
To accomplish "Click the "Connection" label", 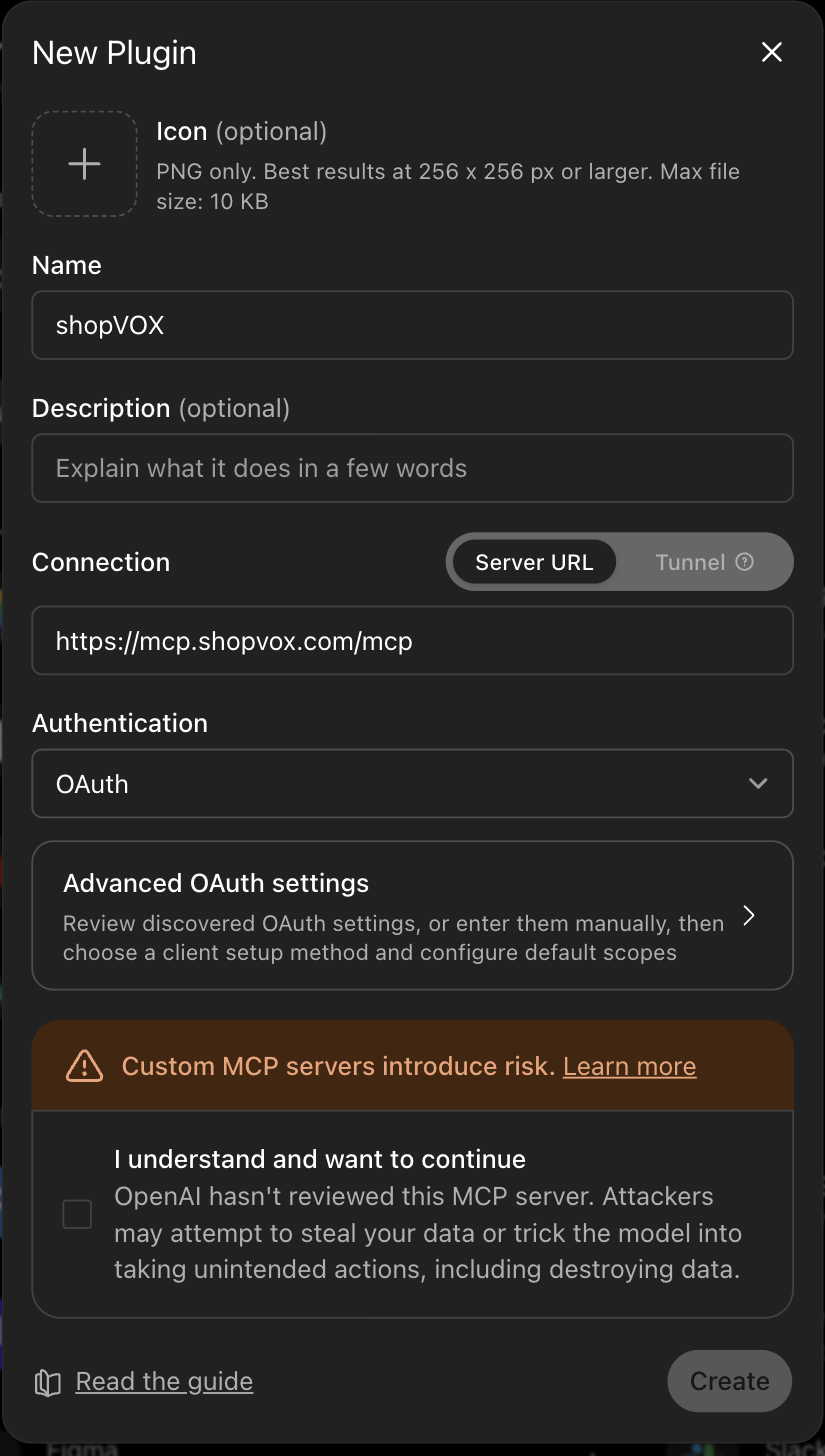I will click(x=101, y=562).
